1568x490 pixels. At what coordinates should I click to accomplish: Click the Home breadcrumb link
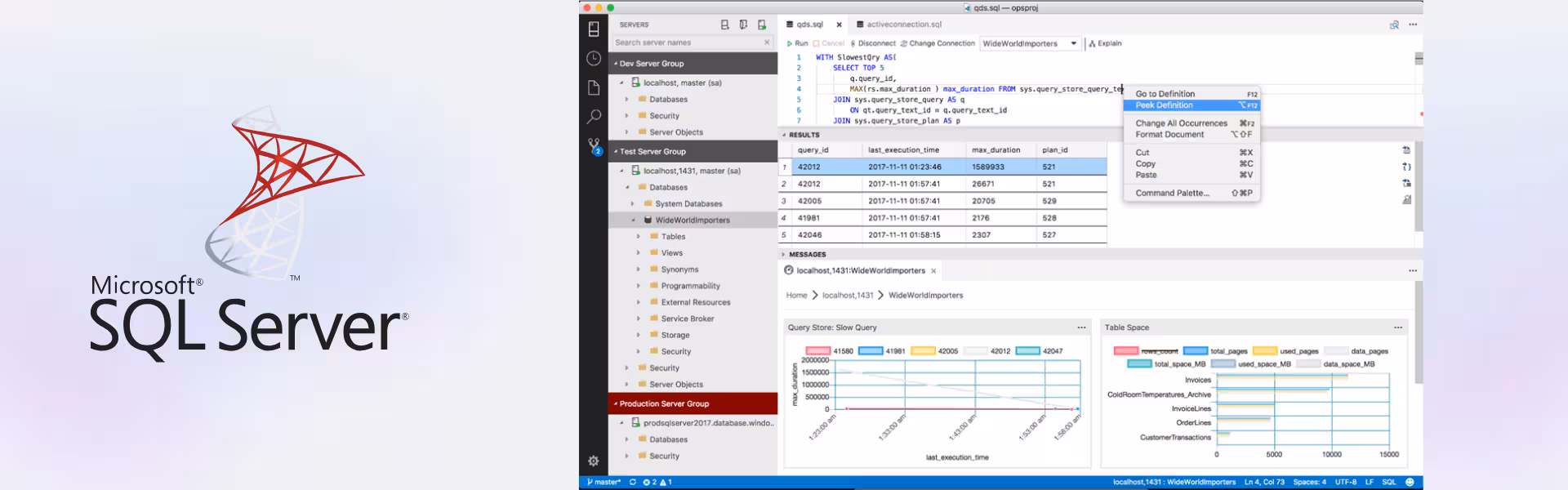click(796, 296)
